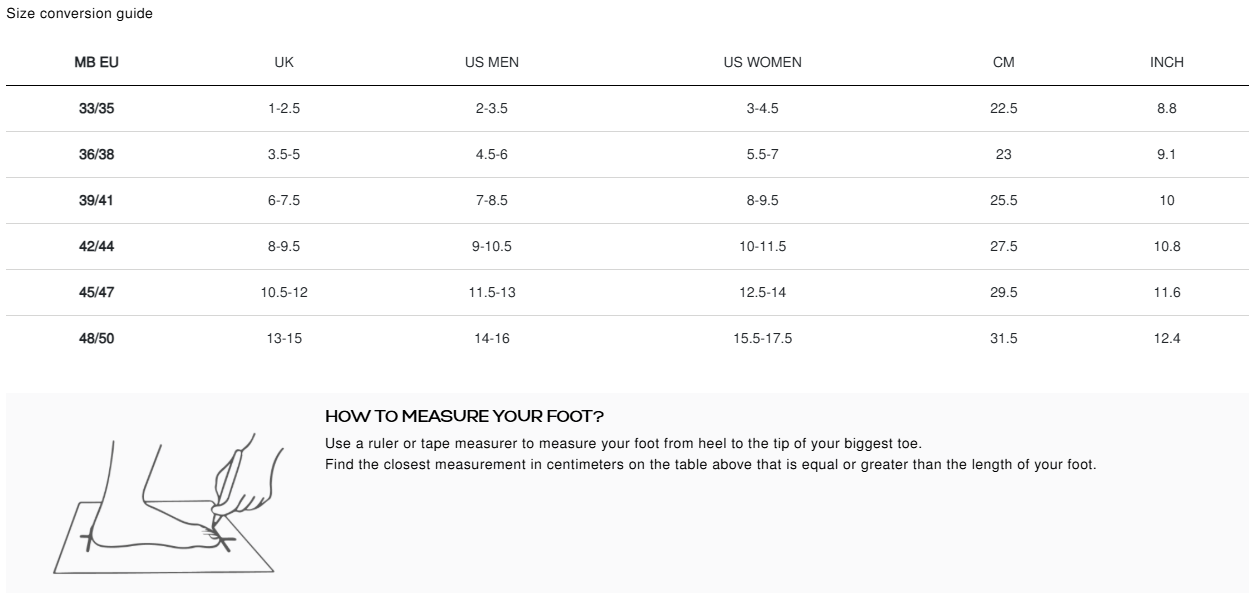The image size is (1254, 593).
Task: Click the CM column header
Action: (x=1003, y=62)
